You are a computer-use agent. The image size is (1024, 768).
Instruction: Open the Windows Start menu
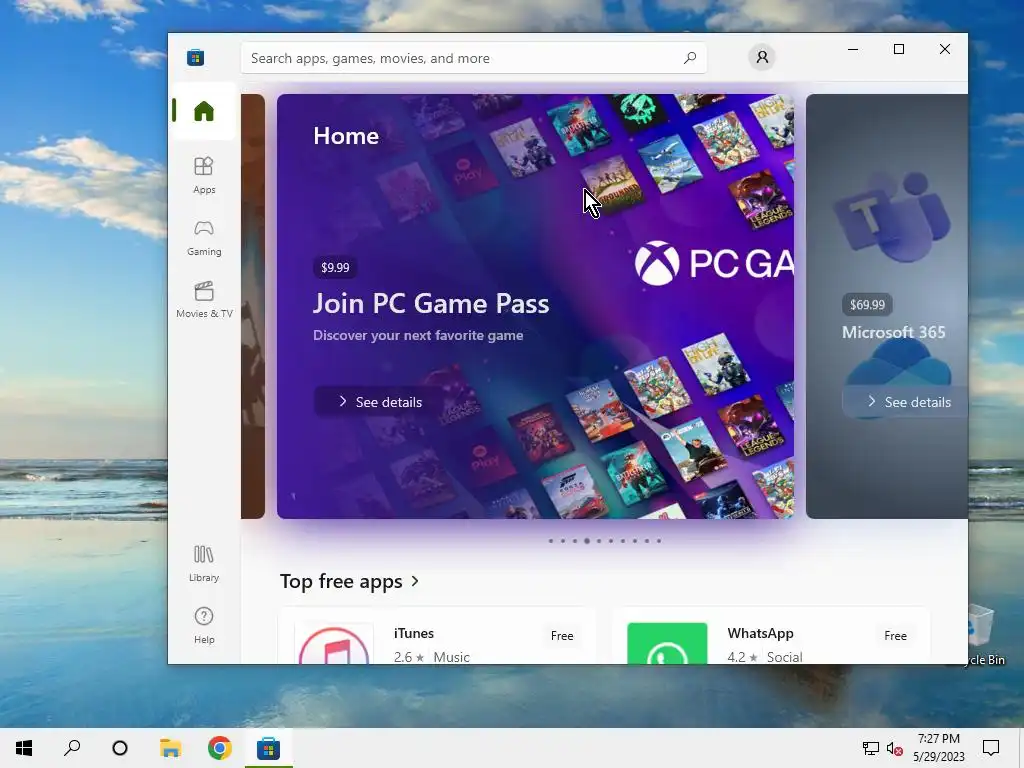pos(24,748)
